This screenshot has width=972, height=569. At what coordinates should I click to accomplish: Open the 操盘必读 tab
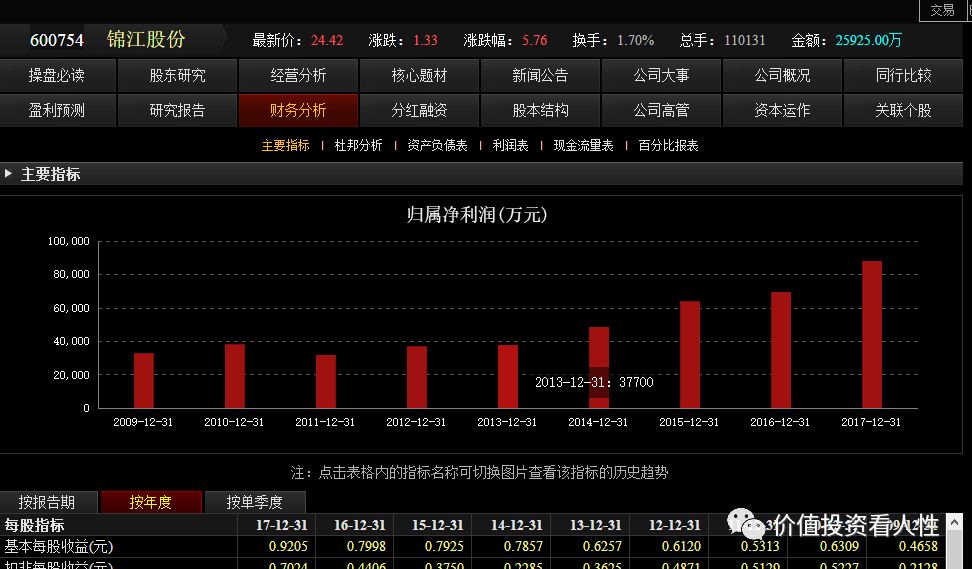pyautogui.click(x=57, y=76)
